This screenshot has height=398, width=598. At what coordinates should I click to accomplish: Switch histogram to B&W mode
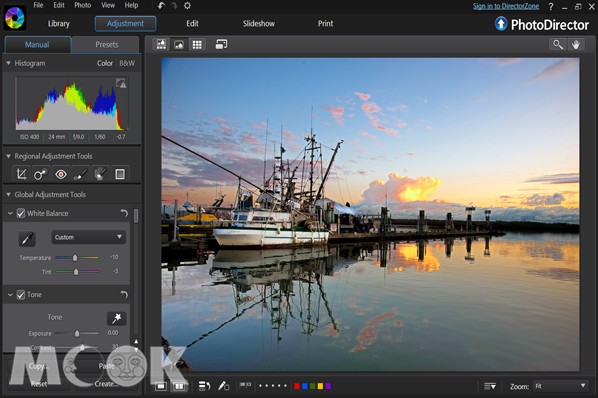point(127,63)
